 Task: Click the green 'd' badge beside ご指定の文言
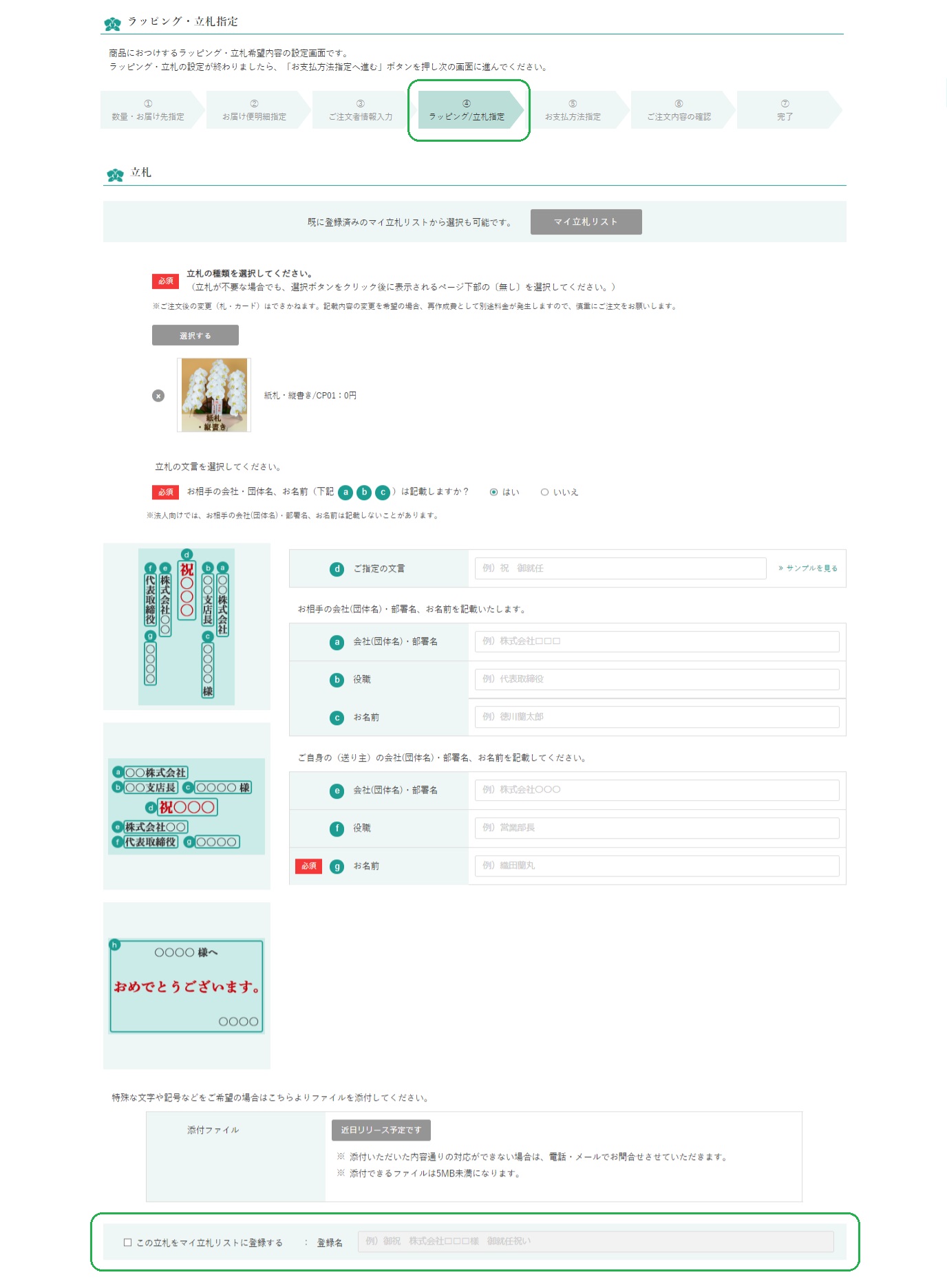coord(337,569)
